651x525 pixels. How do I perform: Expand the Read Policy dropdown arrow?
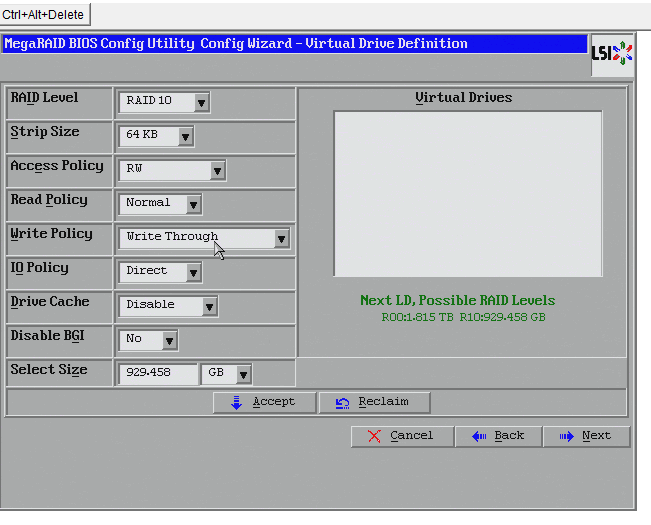pos(193,205)
